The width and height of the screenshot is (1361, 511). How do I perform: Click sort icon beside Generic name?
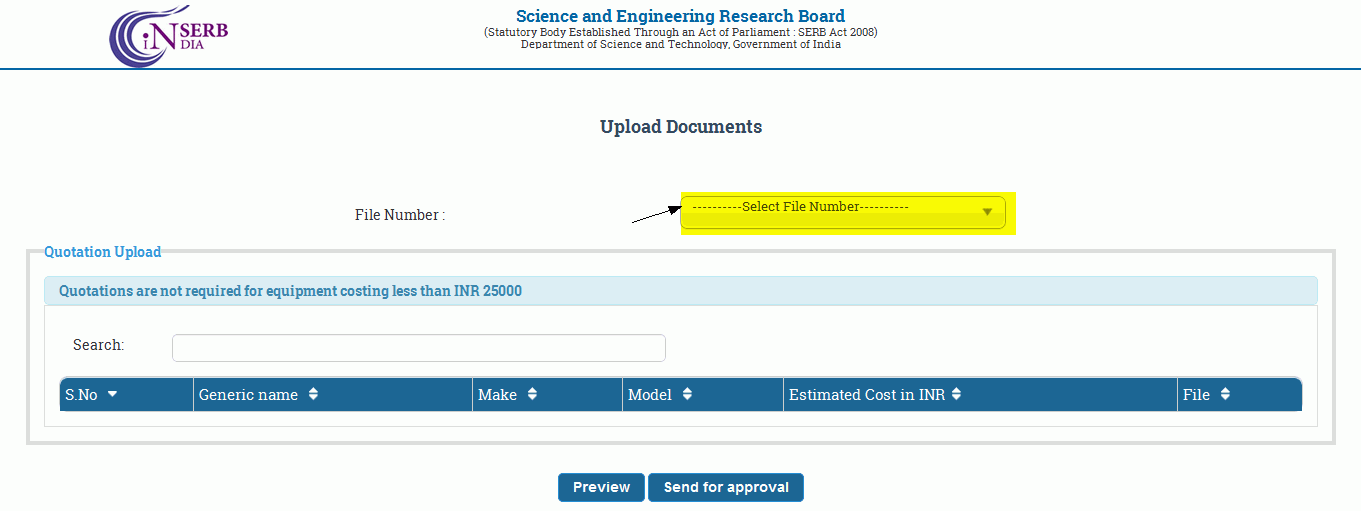click(x=313, y=395)
